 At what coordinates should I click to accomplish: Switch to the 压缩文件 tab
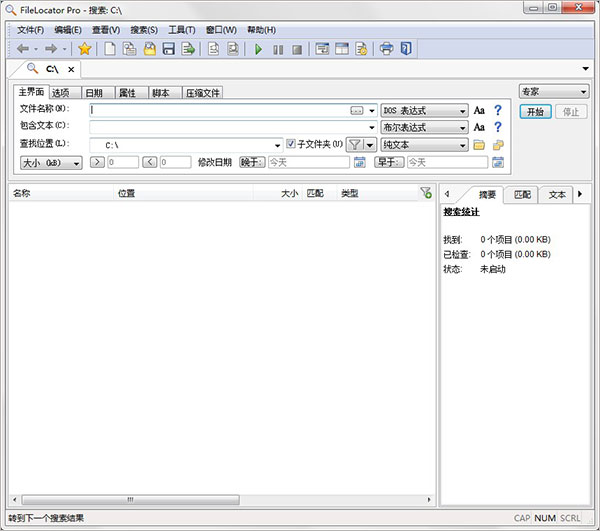point(202,93)
